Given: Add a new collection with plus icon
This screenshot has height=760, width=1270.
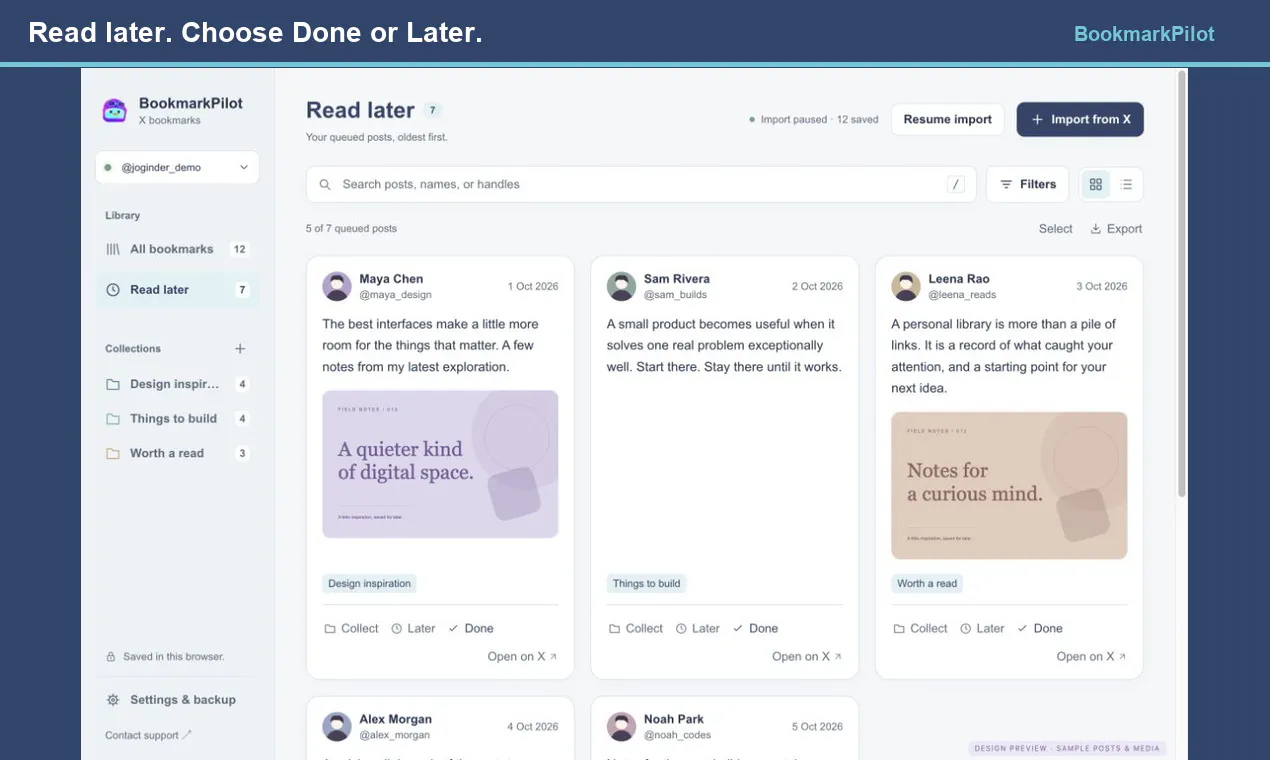Looking at the screenshot, I should tap(240, 349).
